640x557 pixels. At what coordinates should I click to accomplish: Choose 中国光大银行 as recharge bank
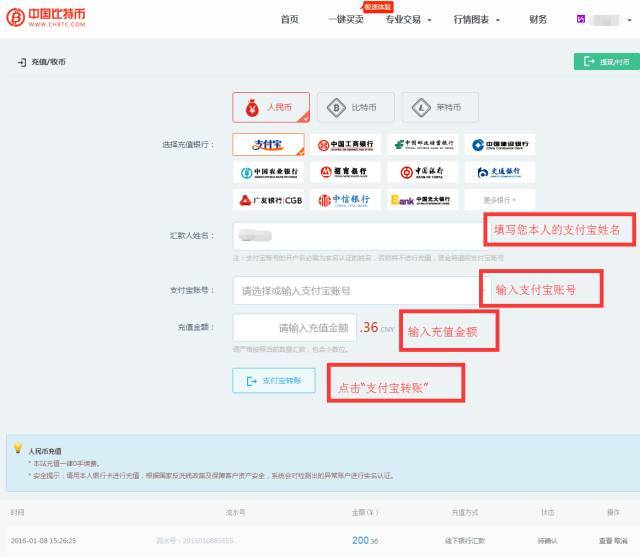point(423,200)
